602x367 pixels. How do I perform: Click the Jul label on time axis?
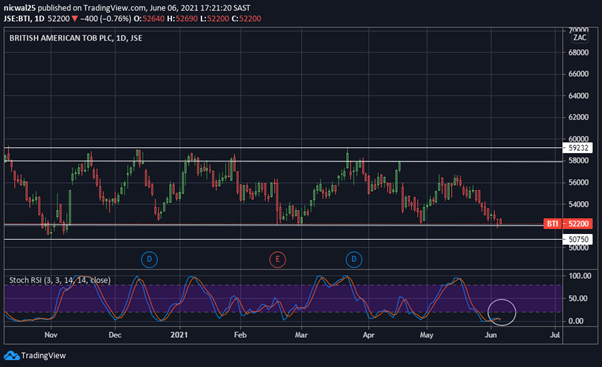pos(555,335)
